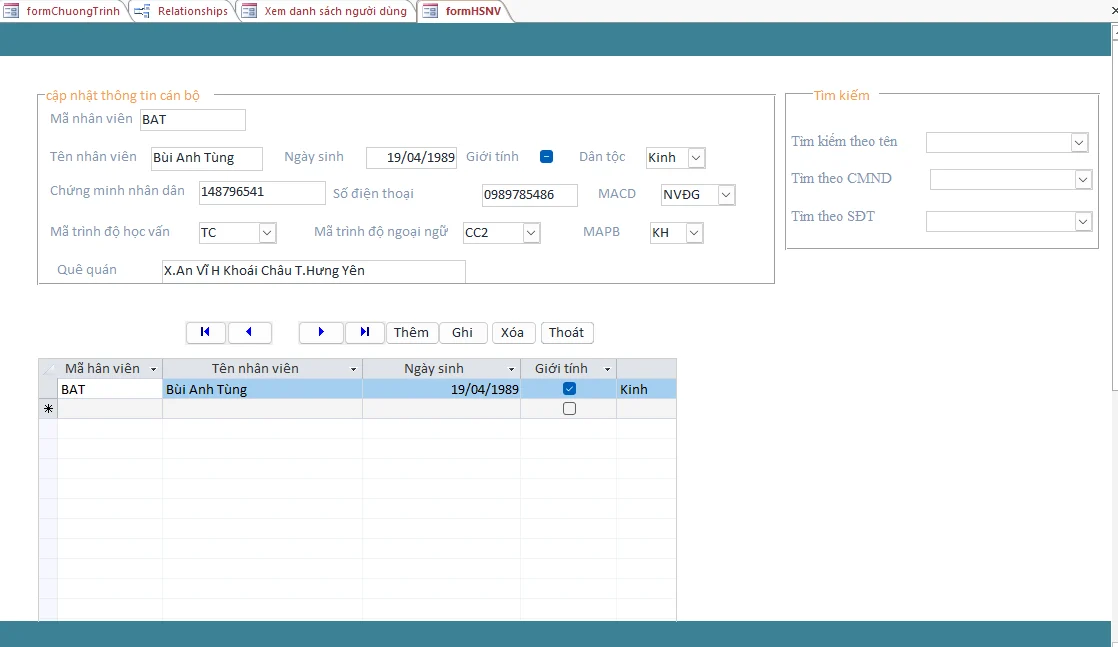Click the new record asterisk row selector
This screenshot has height=647, width=1118.
click(x=48, y=409)
